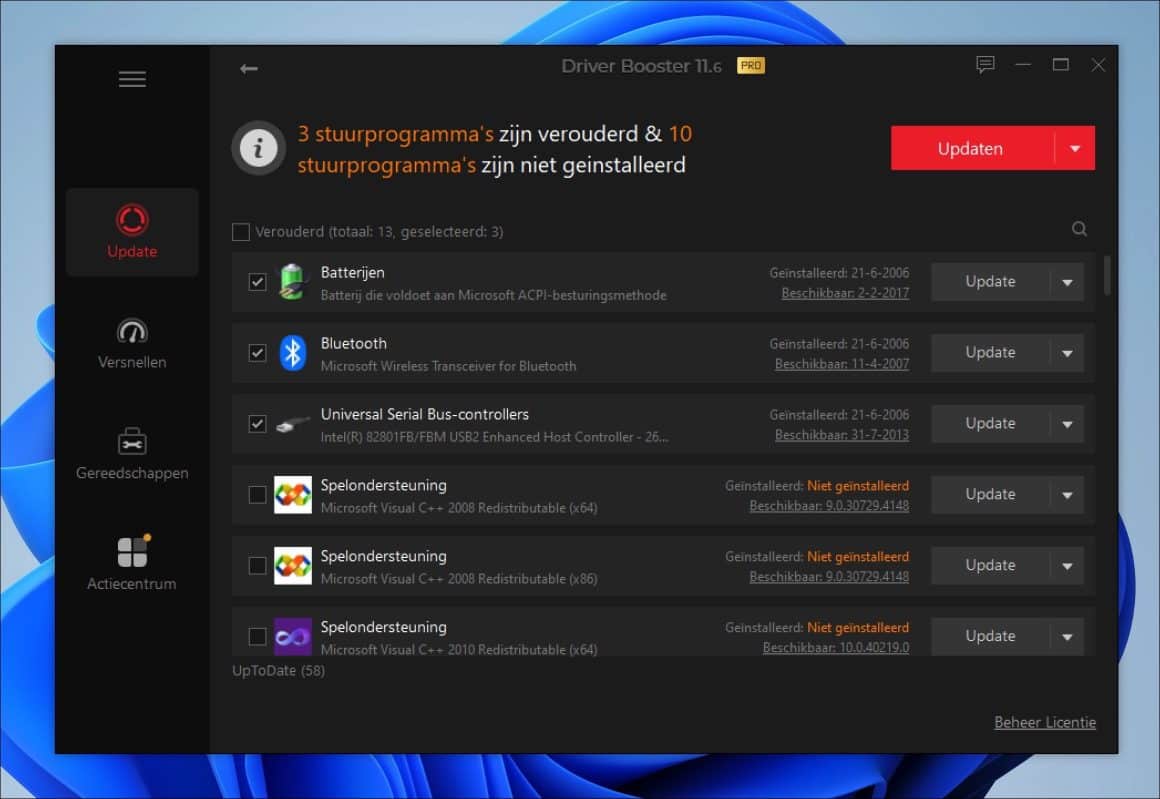Screen dimensions: 1160x799
Task: Expand the dropdown next to the red Updaten button
Action: click(x=1077, y=148)
